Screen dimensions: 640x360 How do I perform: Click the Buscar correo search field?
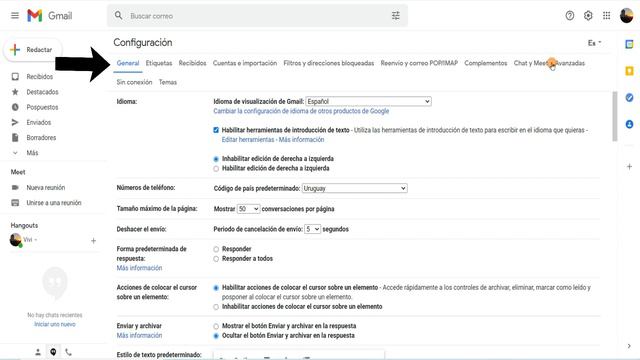click(x=257, y=16)
